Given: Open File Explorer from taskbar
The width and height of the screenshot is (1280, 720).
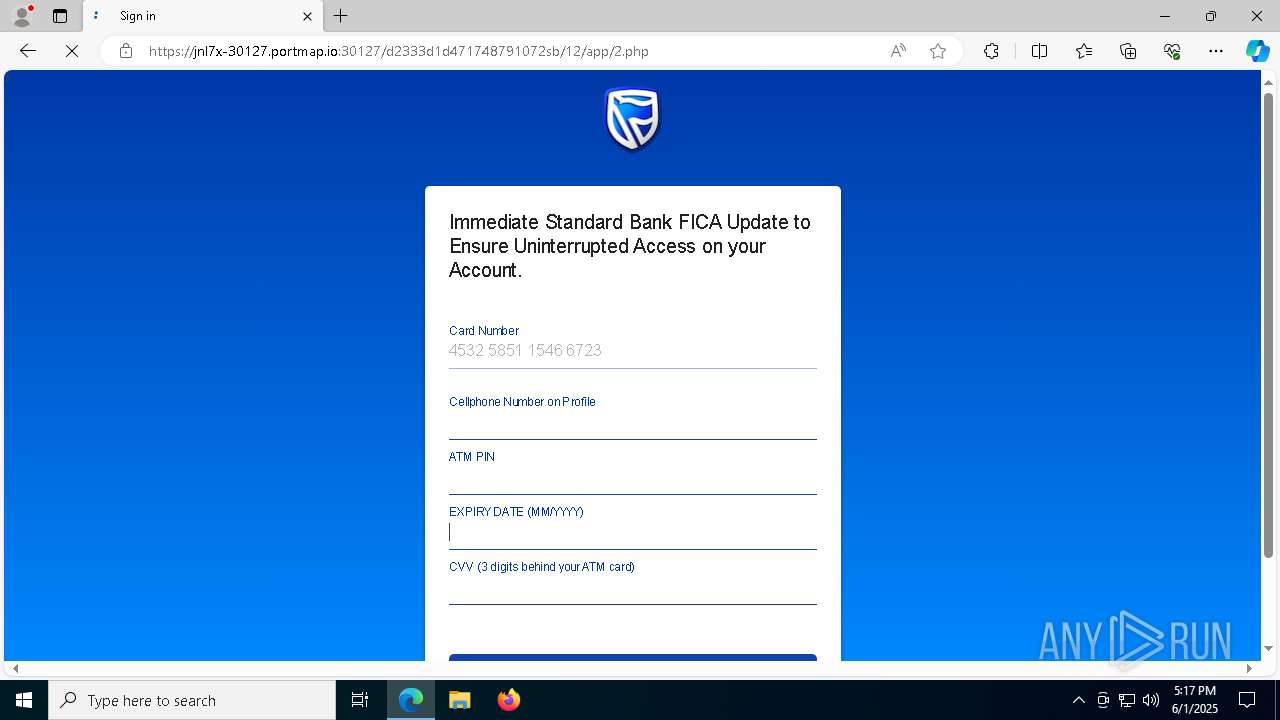Looking at the screenshot, I should 460,700.
